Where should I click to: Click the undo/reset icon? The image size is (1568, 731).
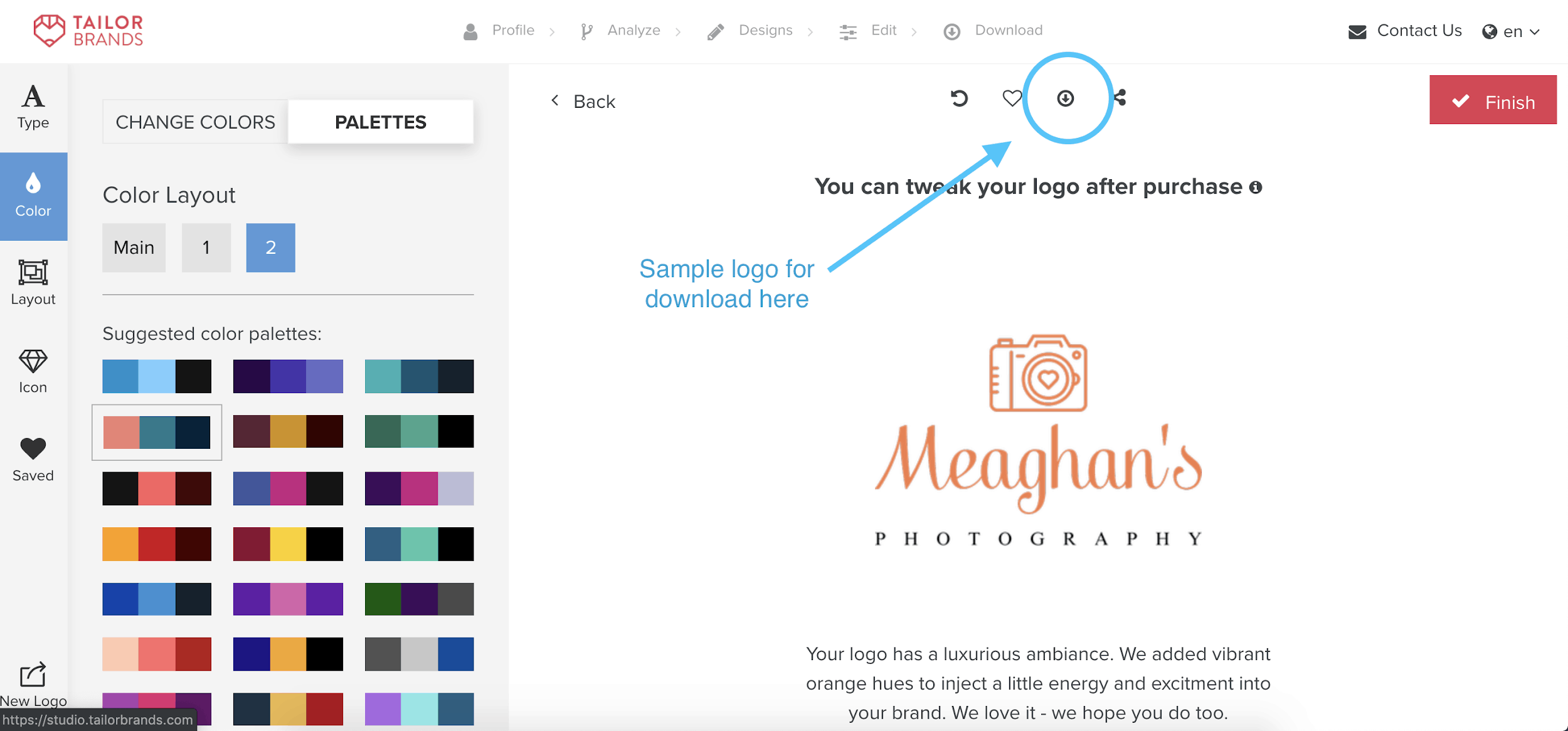pyautogui.click(x=960, y=97)
